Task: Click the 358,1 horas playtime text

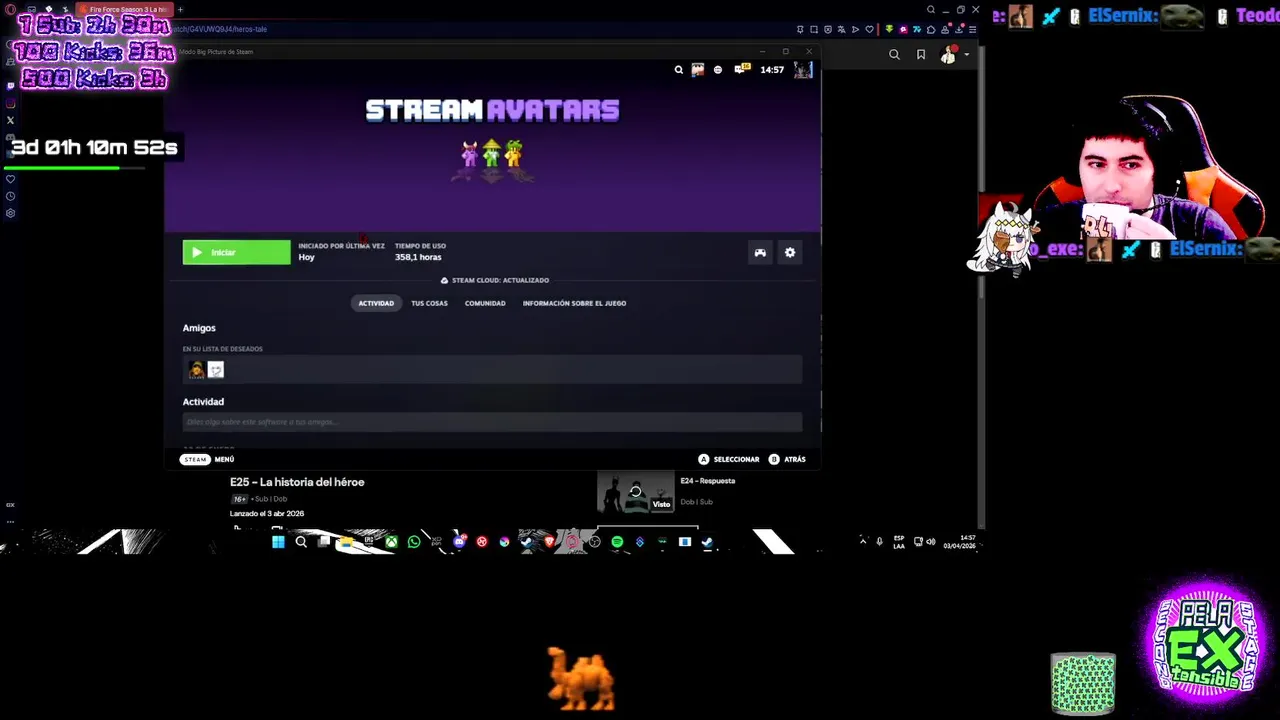Action: [418, 257]
